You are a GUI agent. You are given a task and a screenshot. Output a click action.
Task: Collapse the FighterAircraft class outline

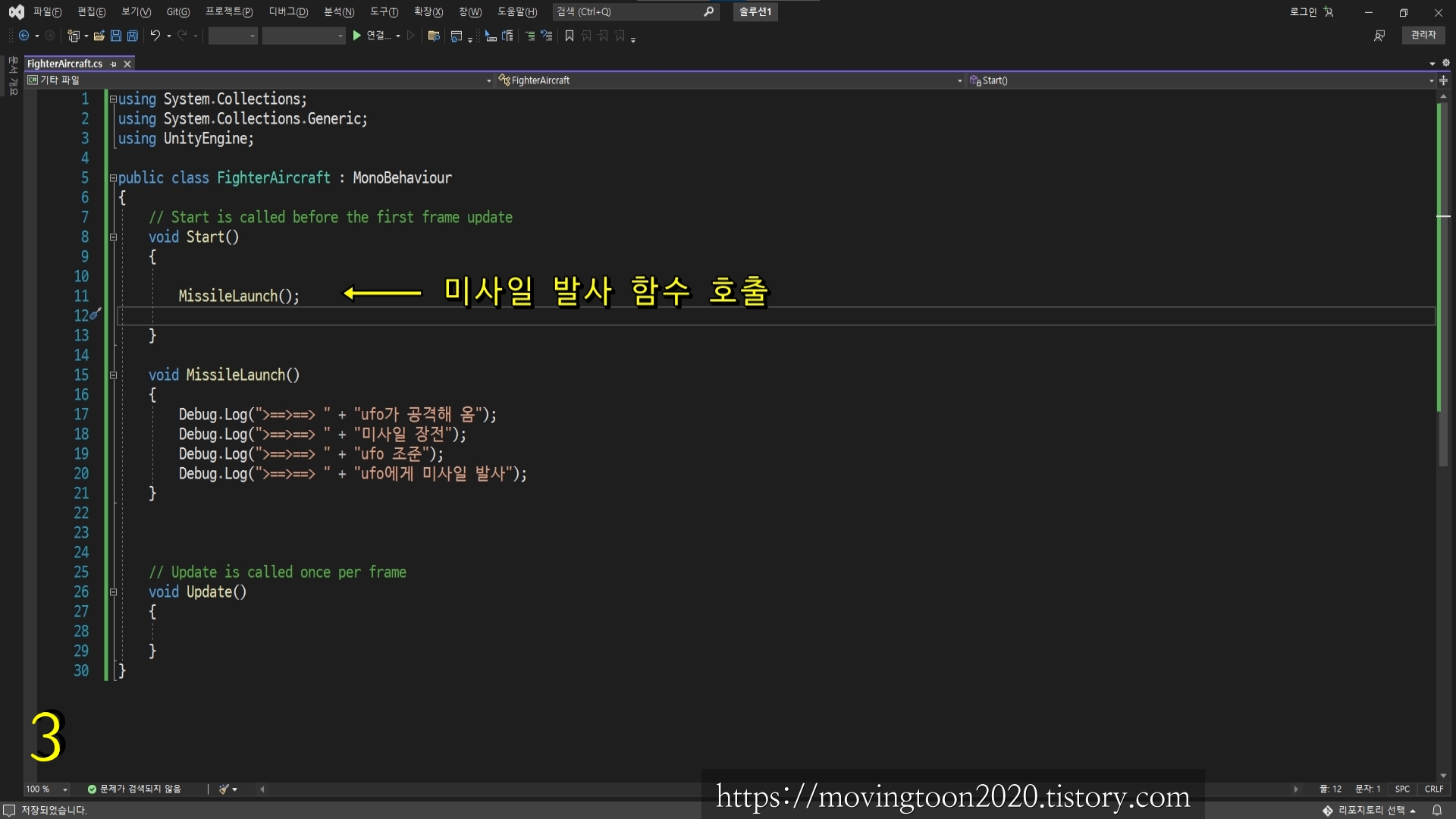click(x=113, y=178)
